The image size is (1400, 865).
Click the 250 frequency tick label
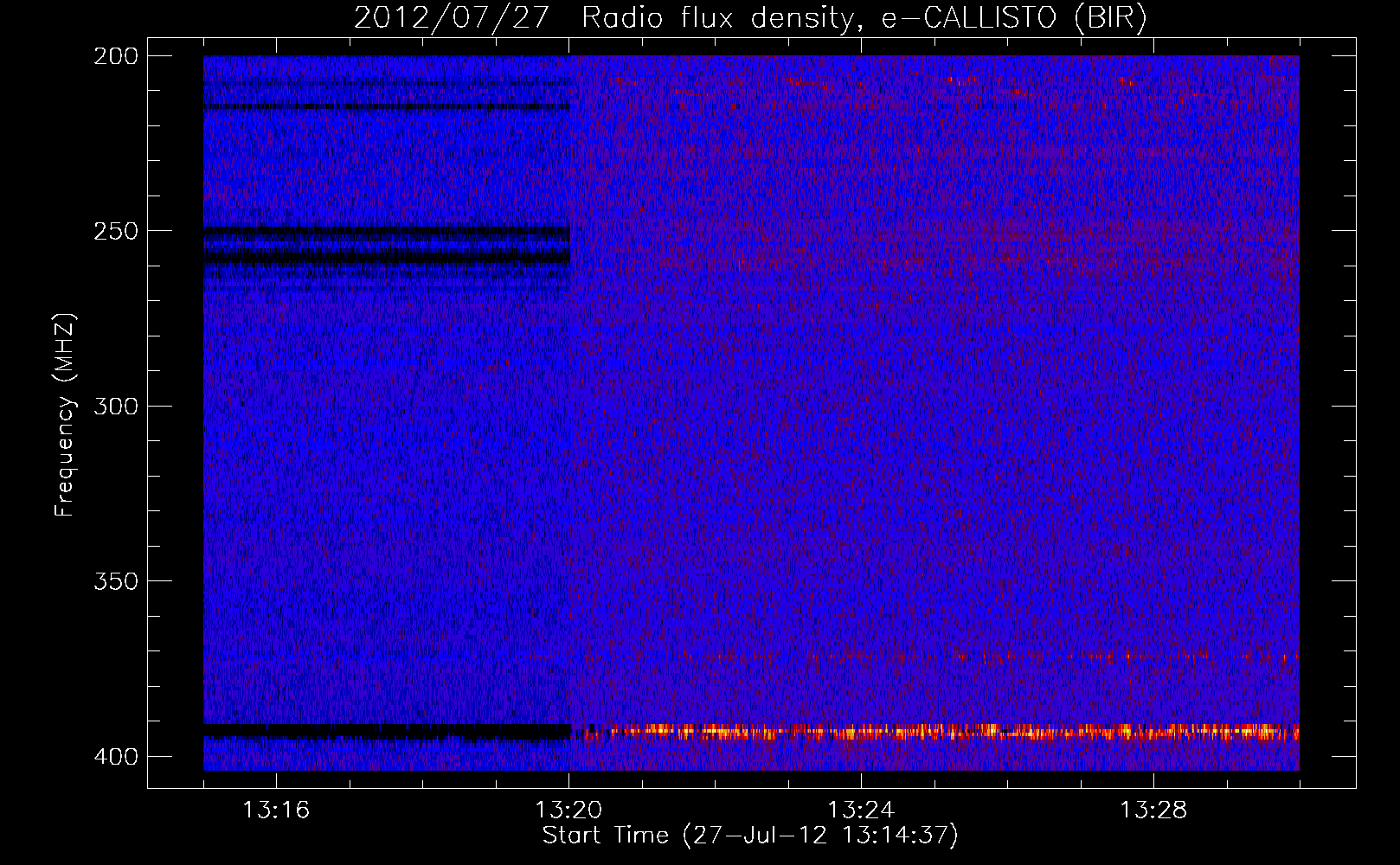[x=115, y=231]
